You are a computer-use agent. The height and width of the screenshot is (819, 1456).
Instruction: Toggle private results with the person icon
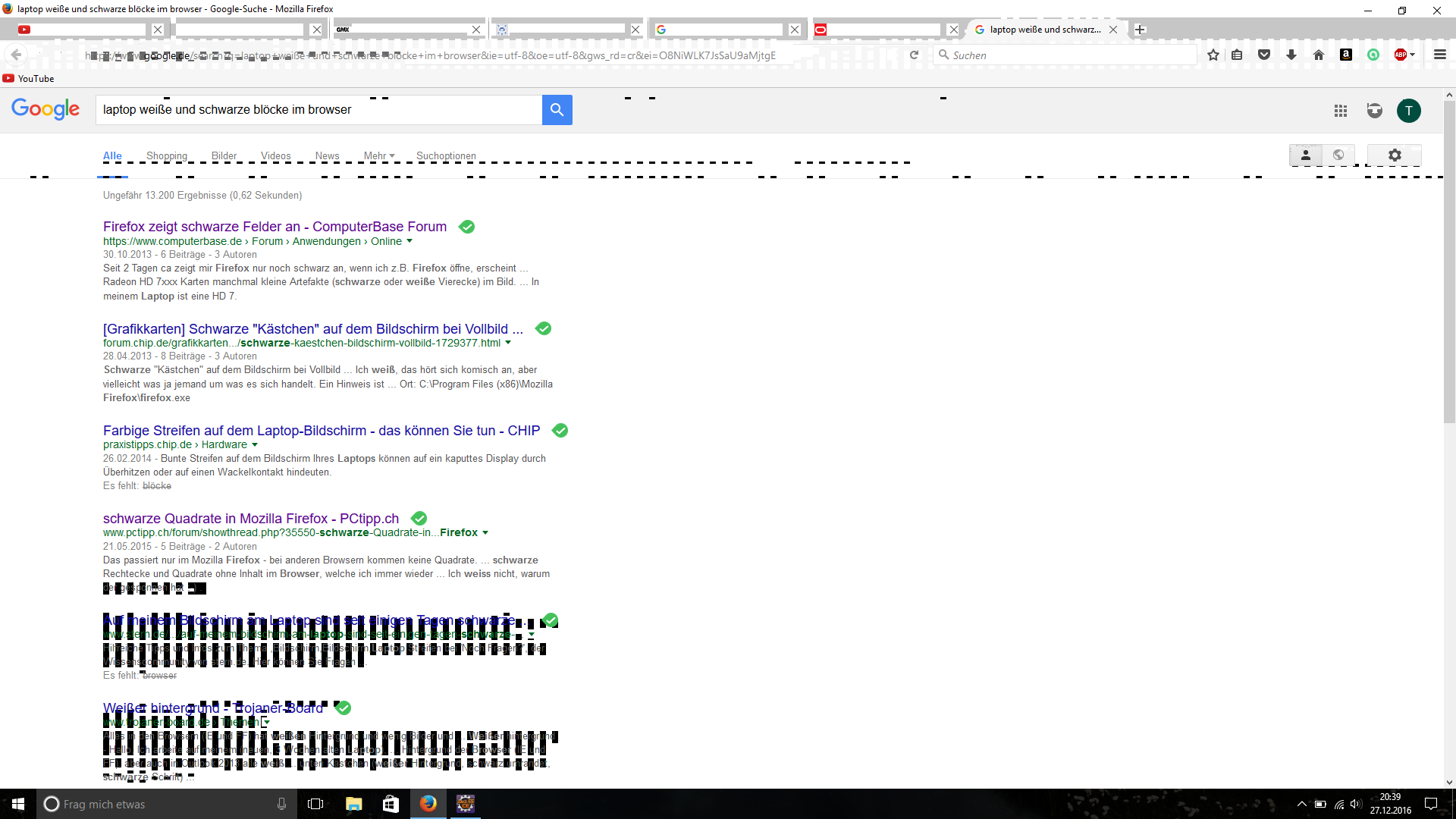pos(1306,155)
